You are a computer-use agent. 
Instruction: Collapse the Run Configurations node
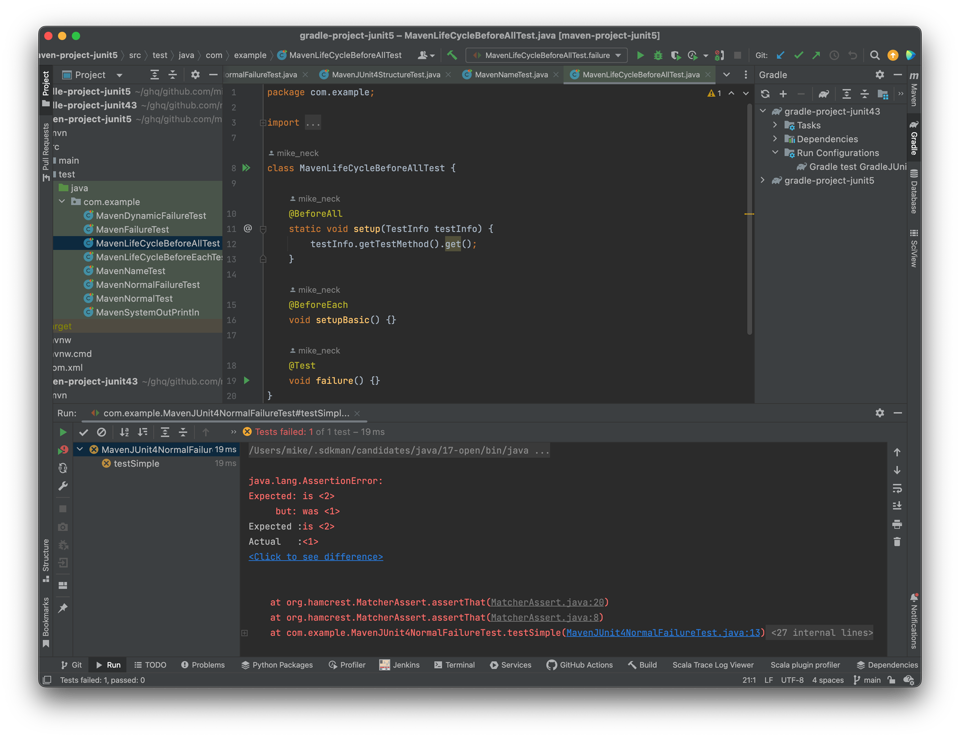pos(775,152)
